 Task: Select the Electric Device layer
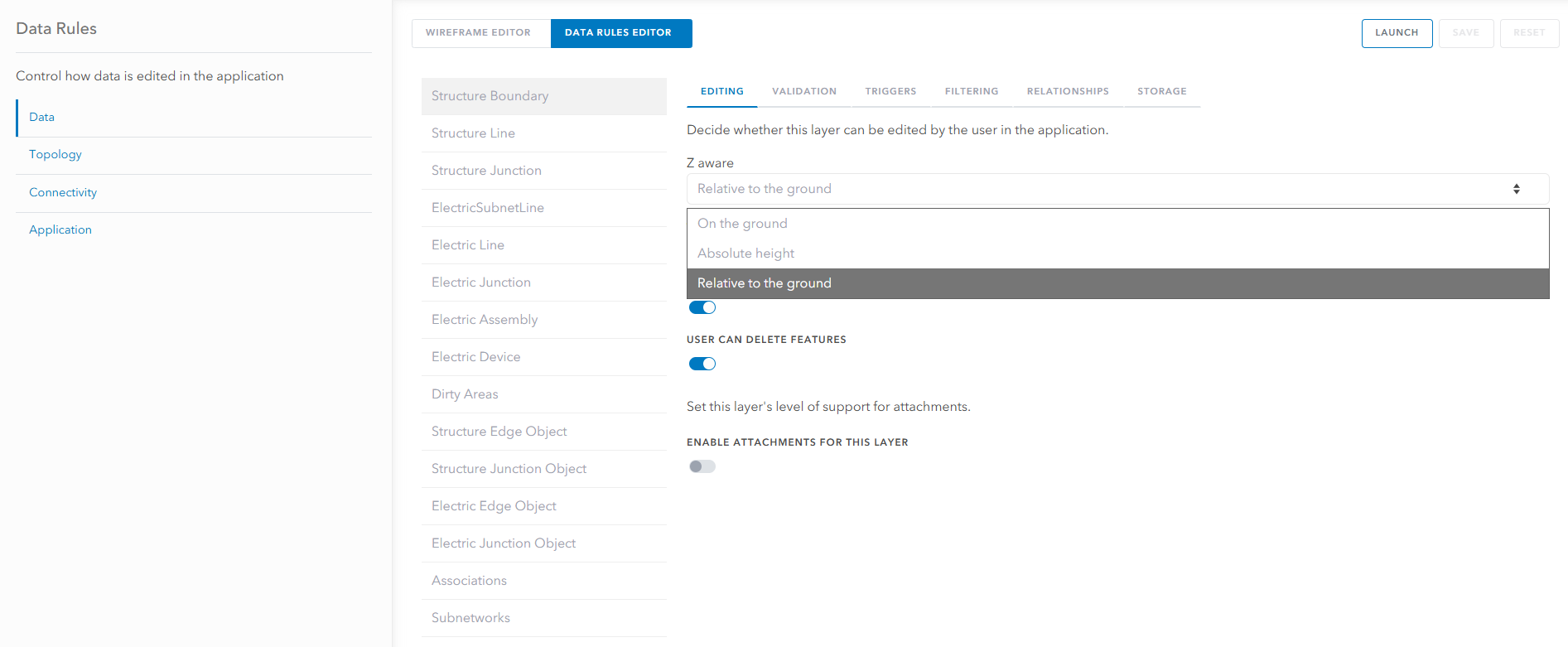[x=476, y=357]
